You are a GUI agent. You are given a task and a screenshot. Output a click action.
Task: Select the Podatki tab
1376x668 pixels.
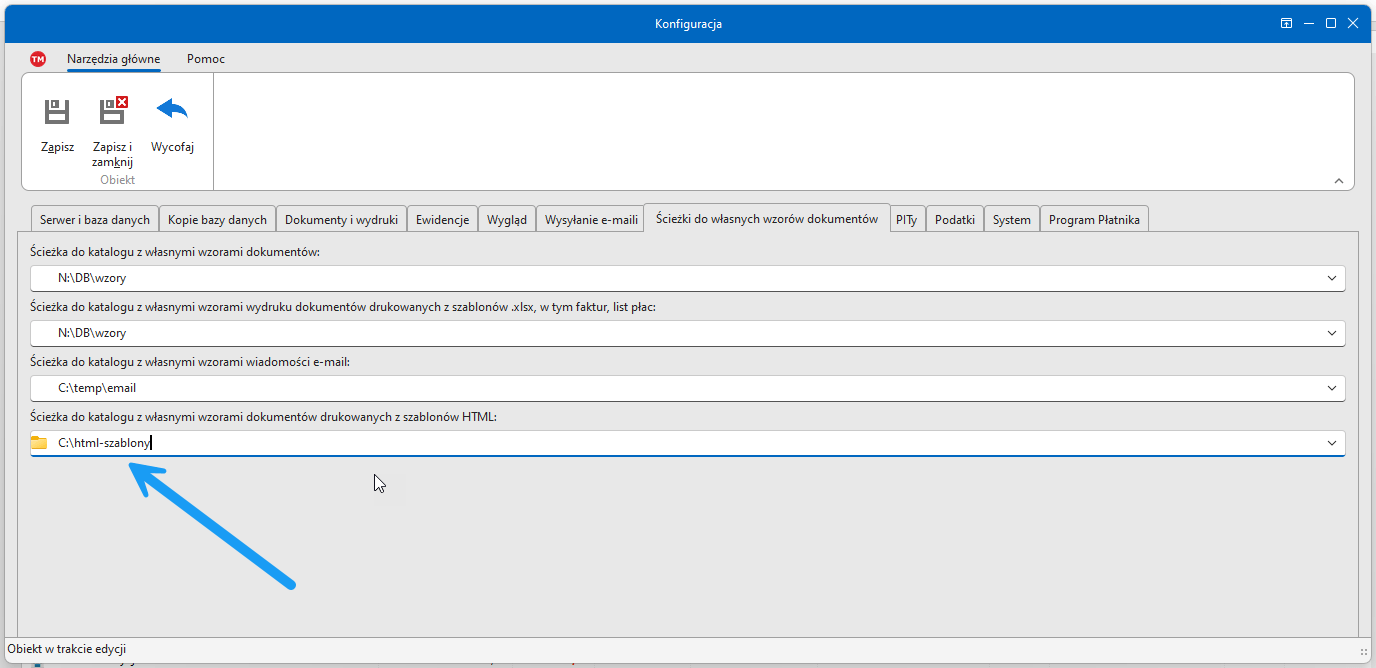pos(955,220)
